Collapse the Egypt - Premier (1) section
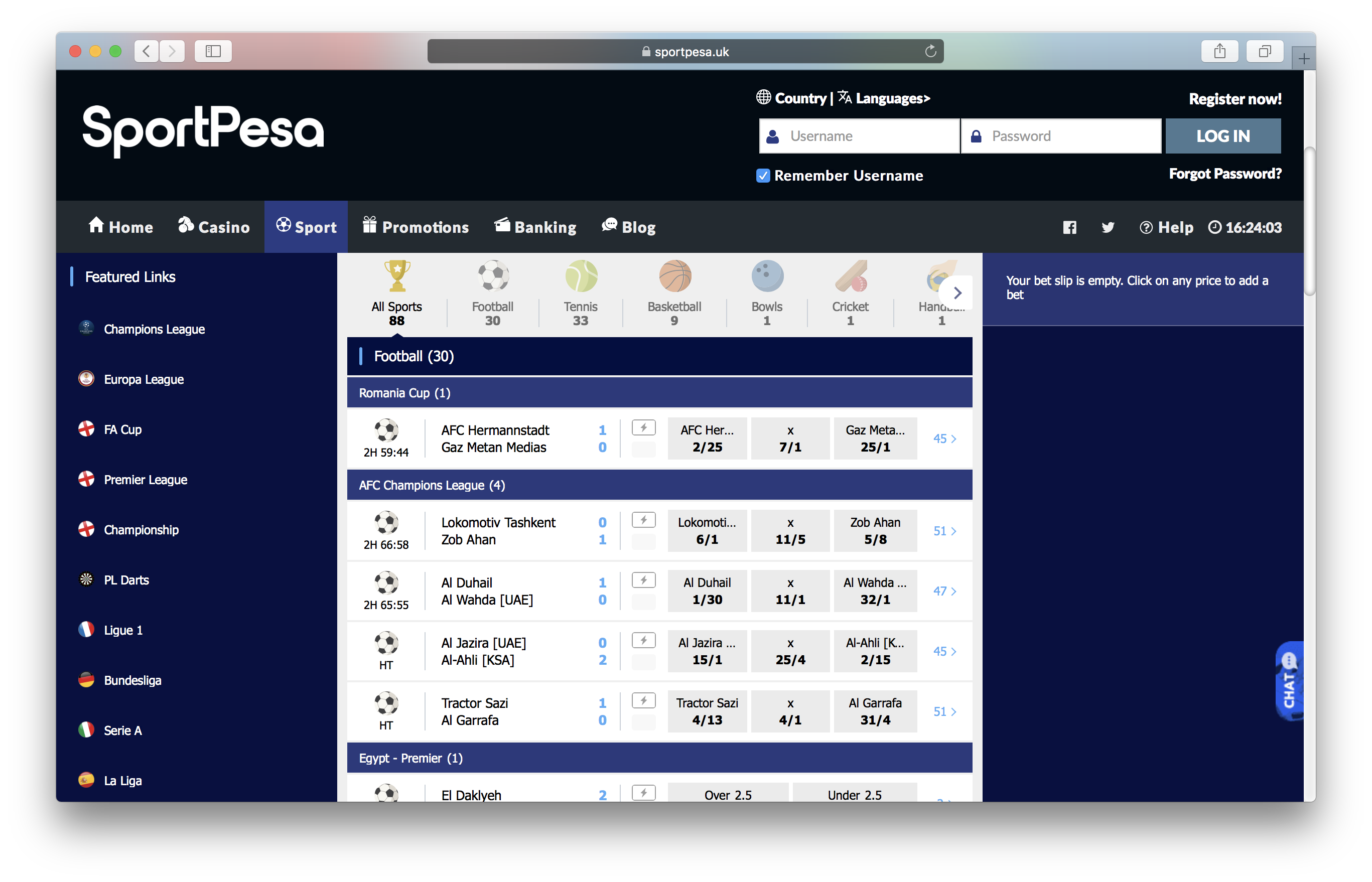The width and height of the screenshot is (1372, 882). click(659, 758)
